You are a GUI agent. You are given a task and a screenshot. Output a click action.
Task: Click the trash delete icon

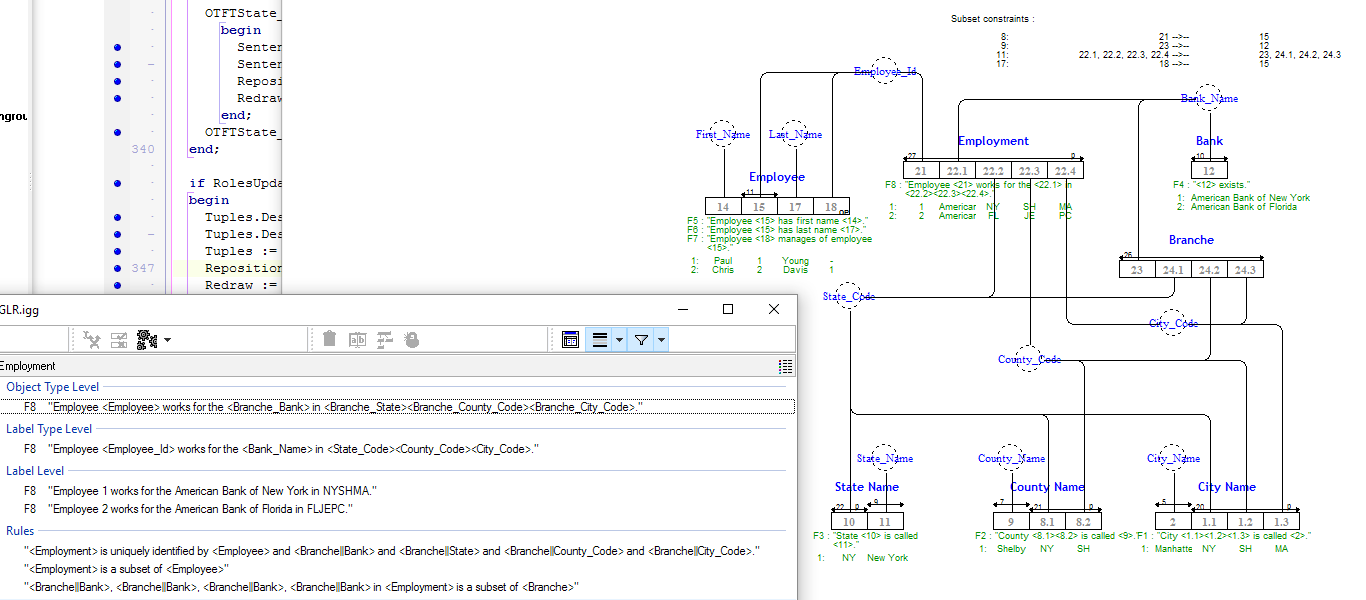[329, 340]
